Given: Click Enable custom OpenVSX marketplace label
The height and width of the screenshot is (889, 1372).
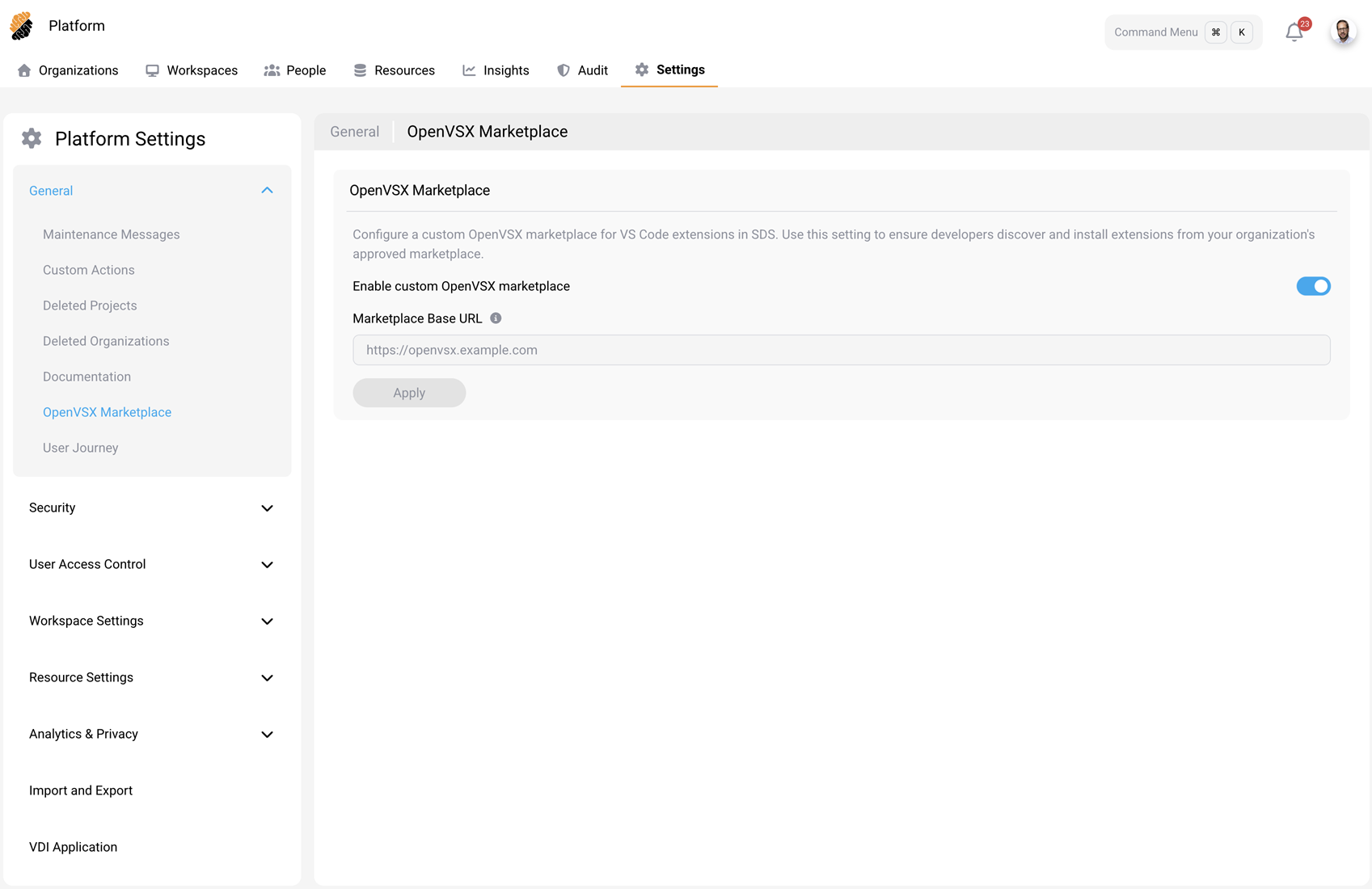Looking at the screenshot, I should [461, 286].
